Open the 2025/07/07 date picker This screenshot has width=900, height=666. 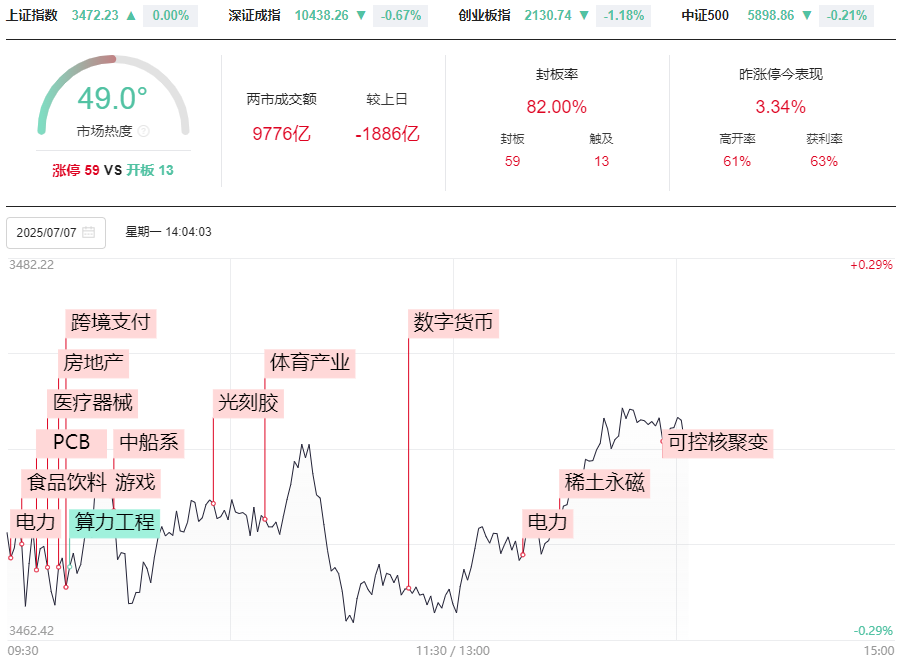(48, 232)
